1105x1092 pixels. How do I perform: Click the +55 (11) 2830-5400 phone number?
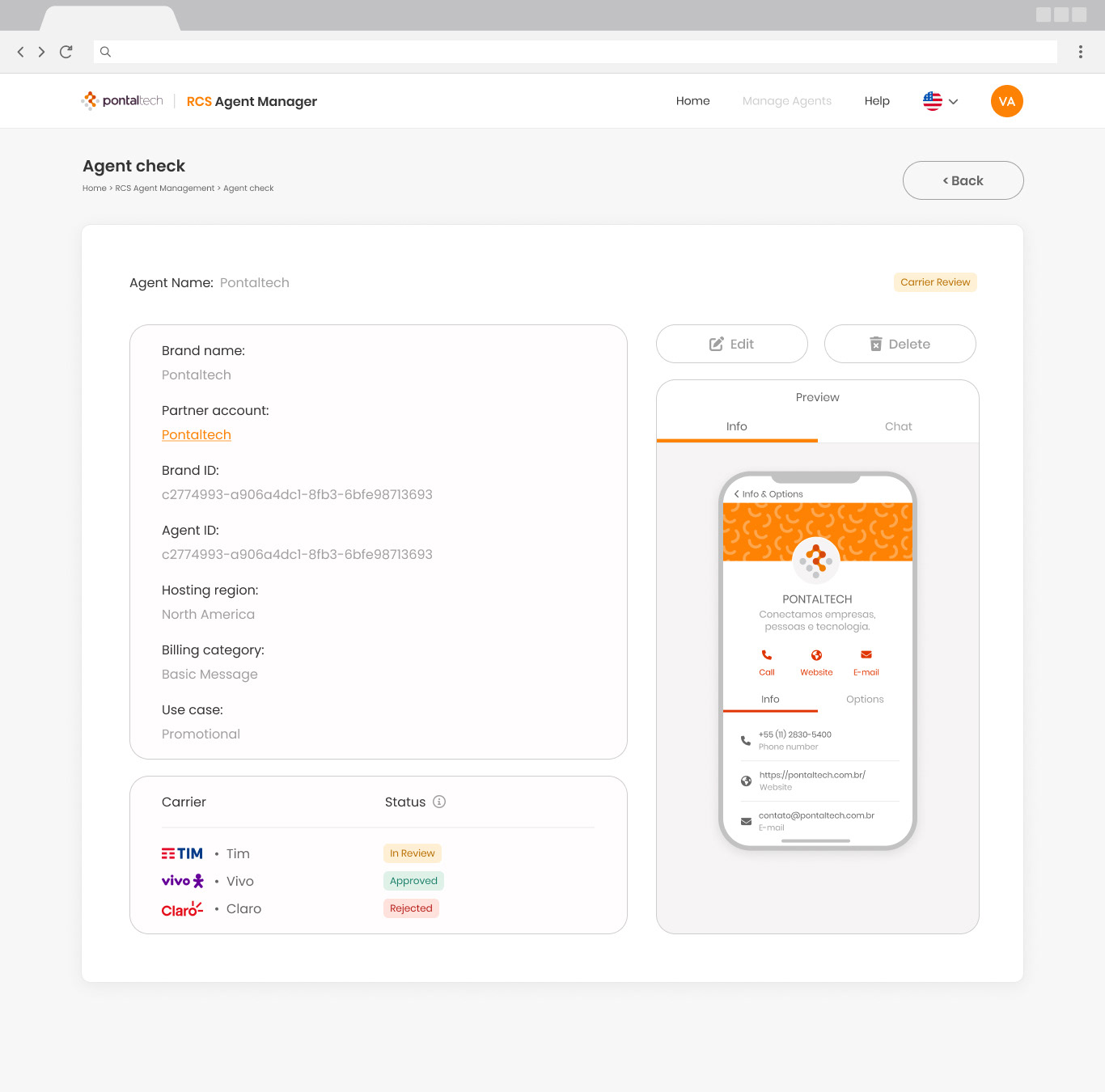[795, 734]
